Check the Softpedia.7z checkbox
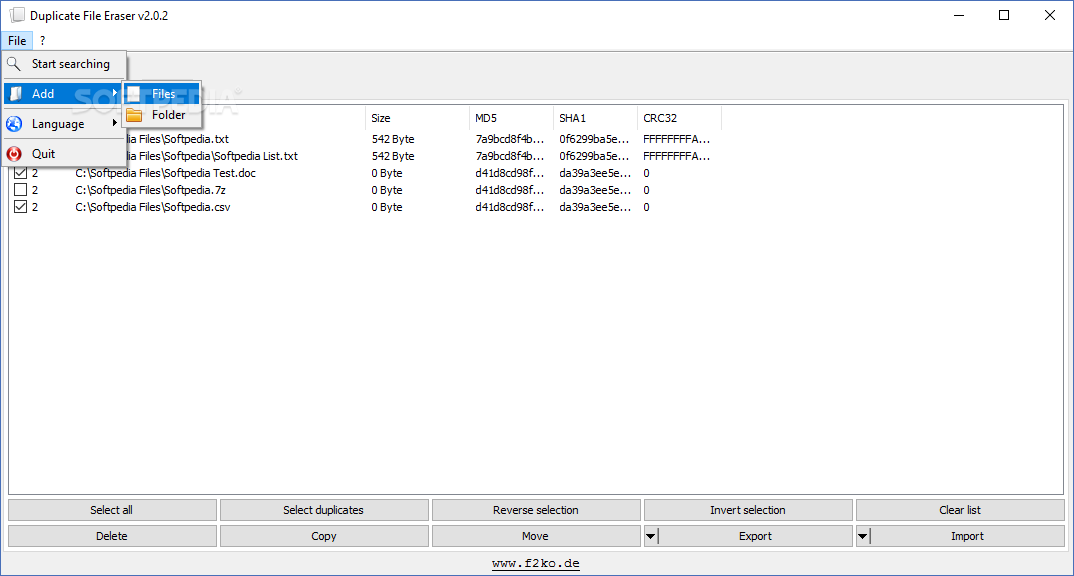 pyautogui.click(x=21, y=190)
